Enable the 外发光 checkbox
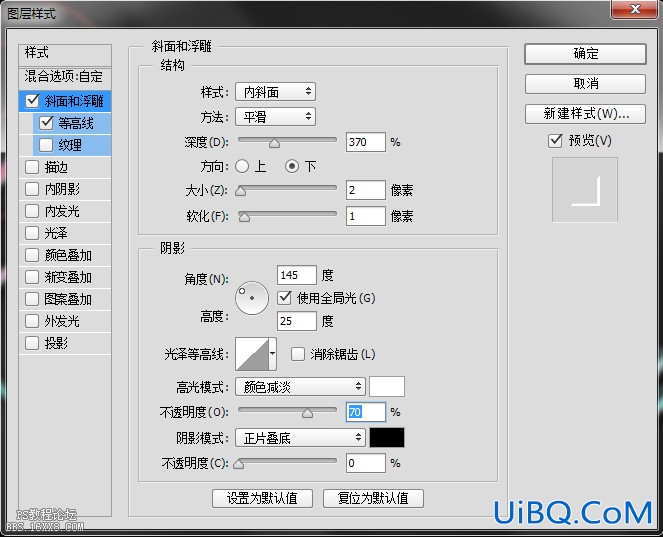Viewport: 663px width, 537px height. [x=32, y=321]
